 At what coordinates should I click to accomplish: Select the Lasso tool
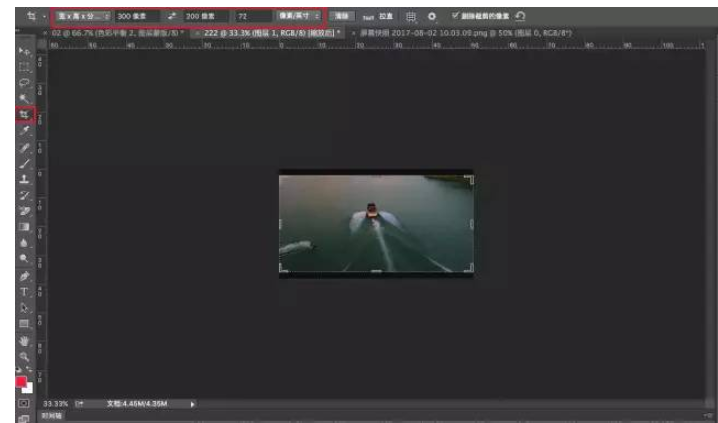(24, 83)
